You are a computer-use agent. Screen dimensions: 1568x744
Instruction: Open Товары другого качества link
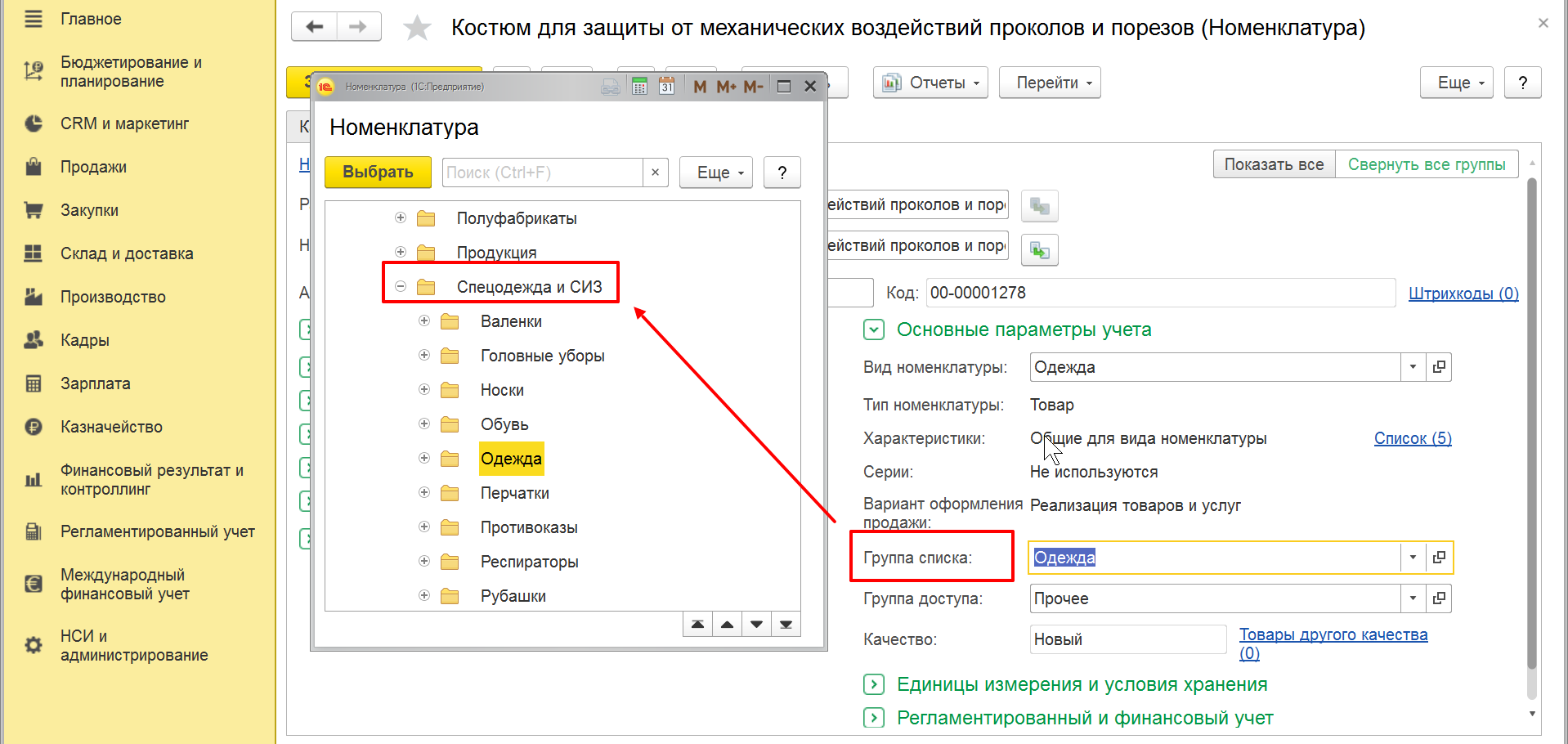[x=1333, y=643]
